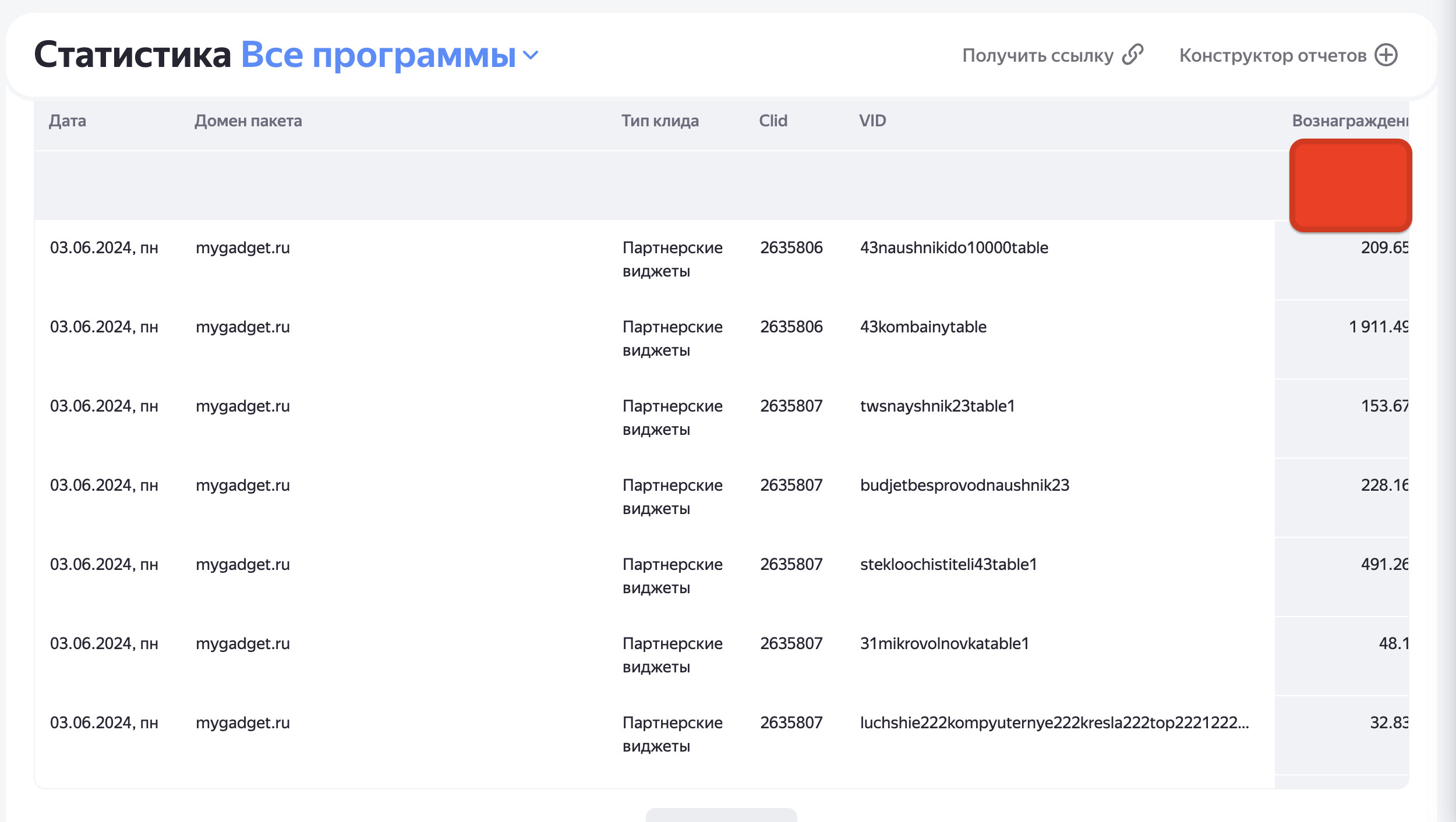
Task: Click Получить ссылку link text
Action: (1037, 55)
